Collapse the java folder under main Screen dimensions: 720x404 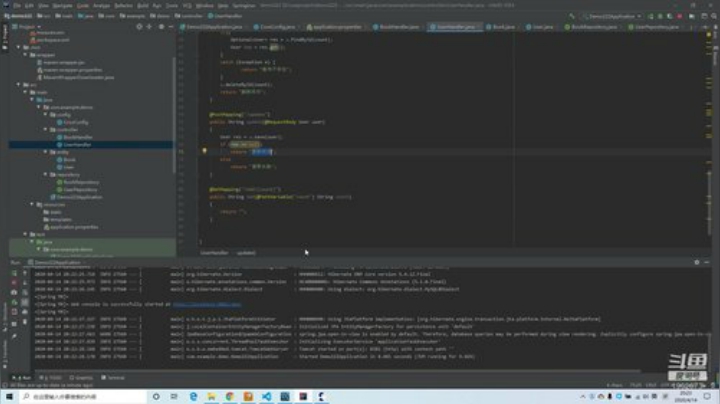click(x=32, y=100)
